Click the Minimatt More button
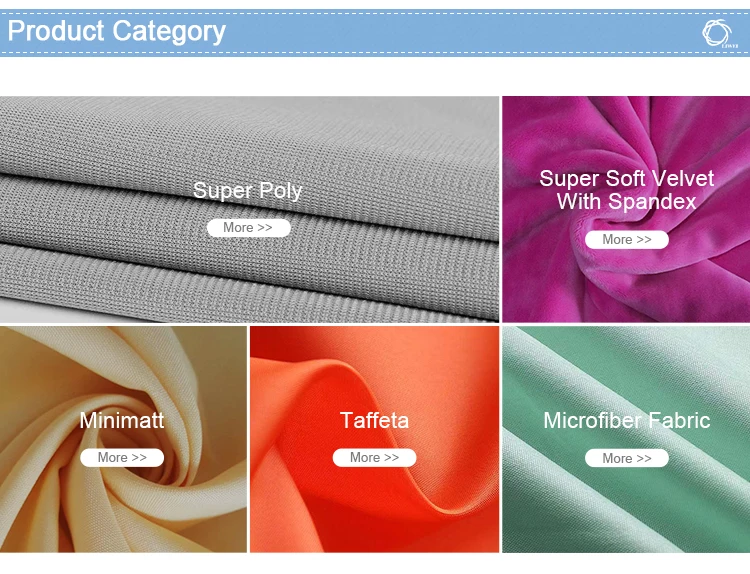Image resolution: width=750 pixels, height=574 pixels. [122, 458]
